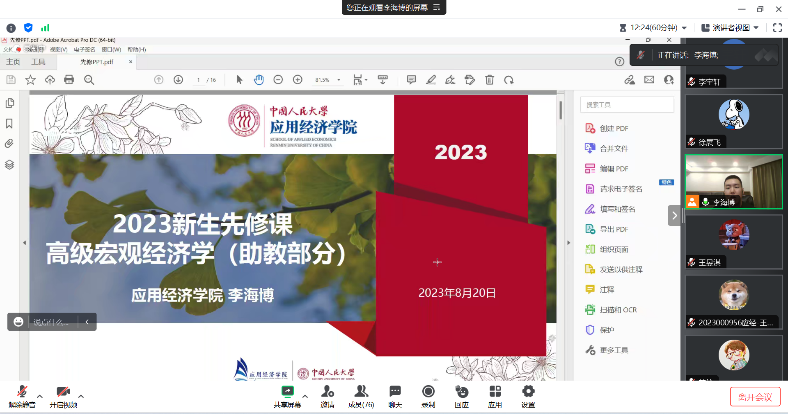Screen dimensions: 788x414
Task: Select the Hand pan tool
Action: 258,79
